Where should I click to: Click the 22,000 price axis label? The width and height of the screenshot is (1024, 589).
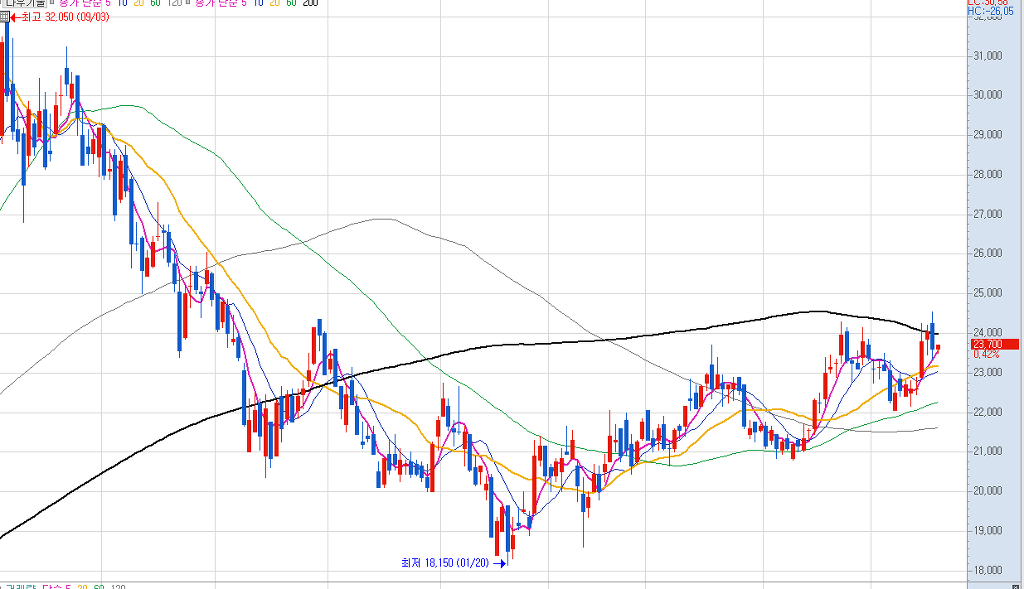click(x=987, y=412)
